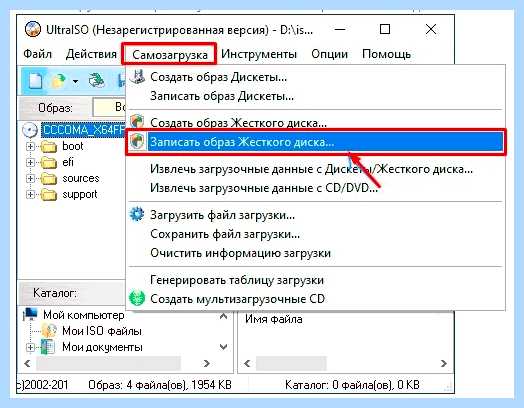Choose Сохранить файл загрузки...
The height and width of the screenshot is (408, 524).
tap(315, 234)
